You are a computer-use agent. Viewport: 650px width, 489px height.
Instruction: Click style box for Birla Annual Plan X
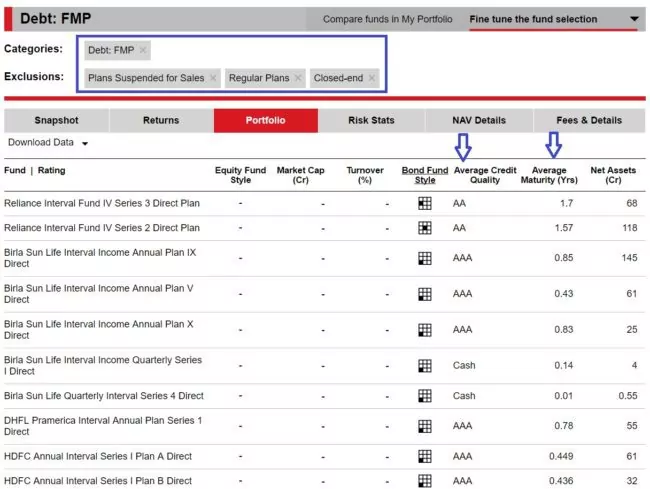425,330
